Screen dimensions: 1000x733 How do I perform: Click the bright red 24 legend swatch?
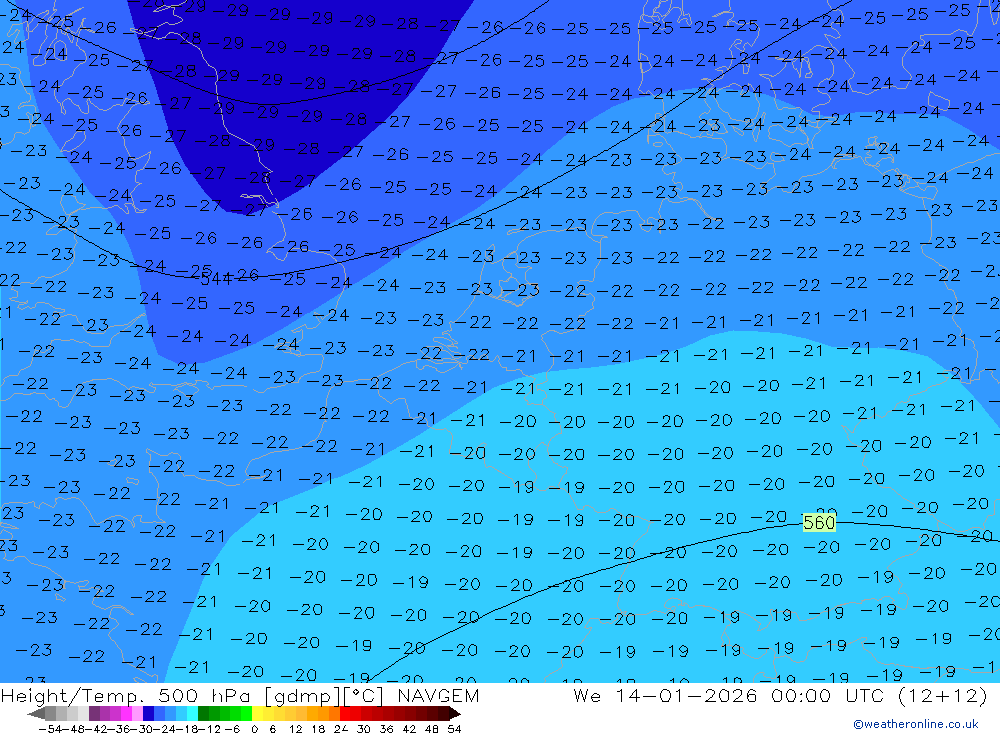click(345, 713)
